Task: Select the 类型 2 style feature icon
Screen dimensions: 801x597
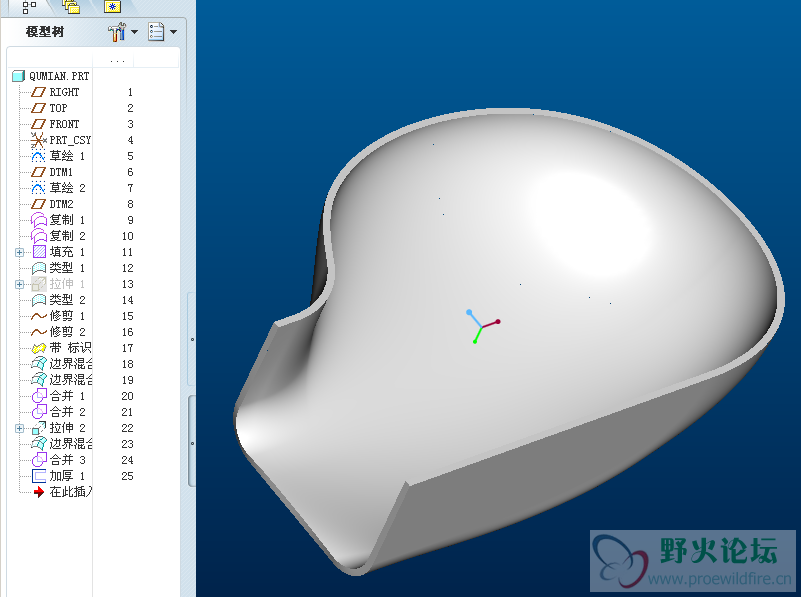Action: pyautogui.click(x=39, y=300)
